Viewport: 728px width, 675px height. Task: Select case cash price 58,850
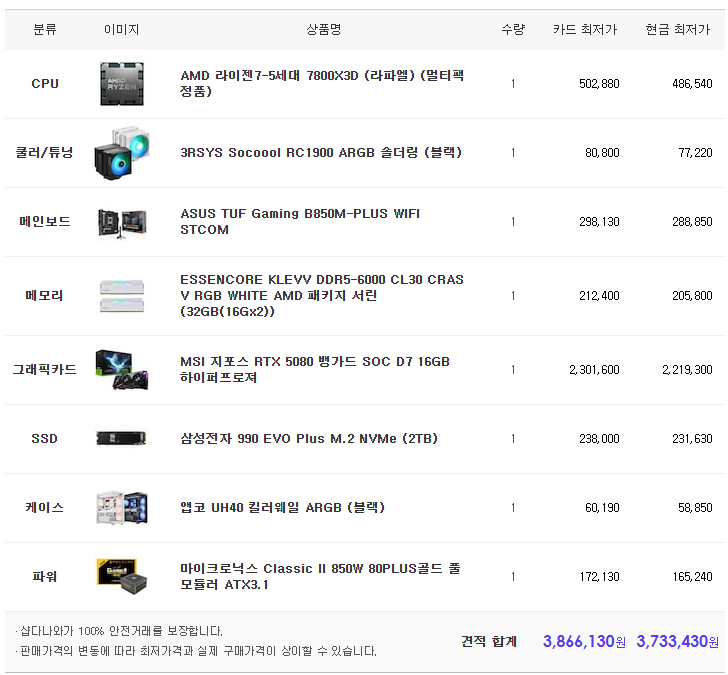695,507
